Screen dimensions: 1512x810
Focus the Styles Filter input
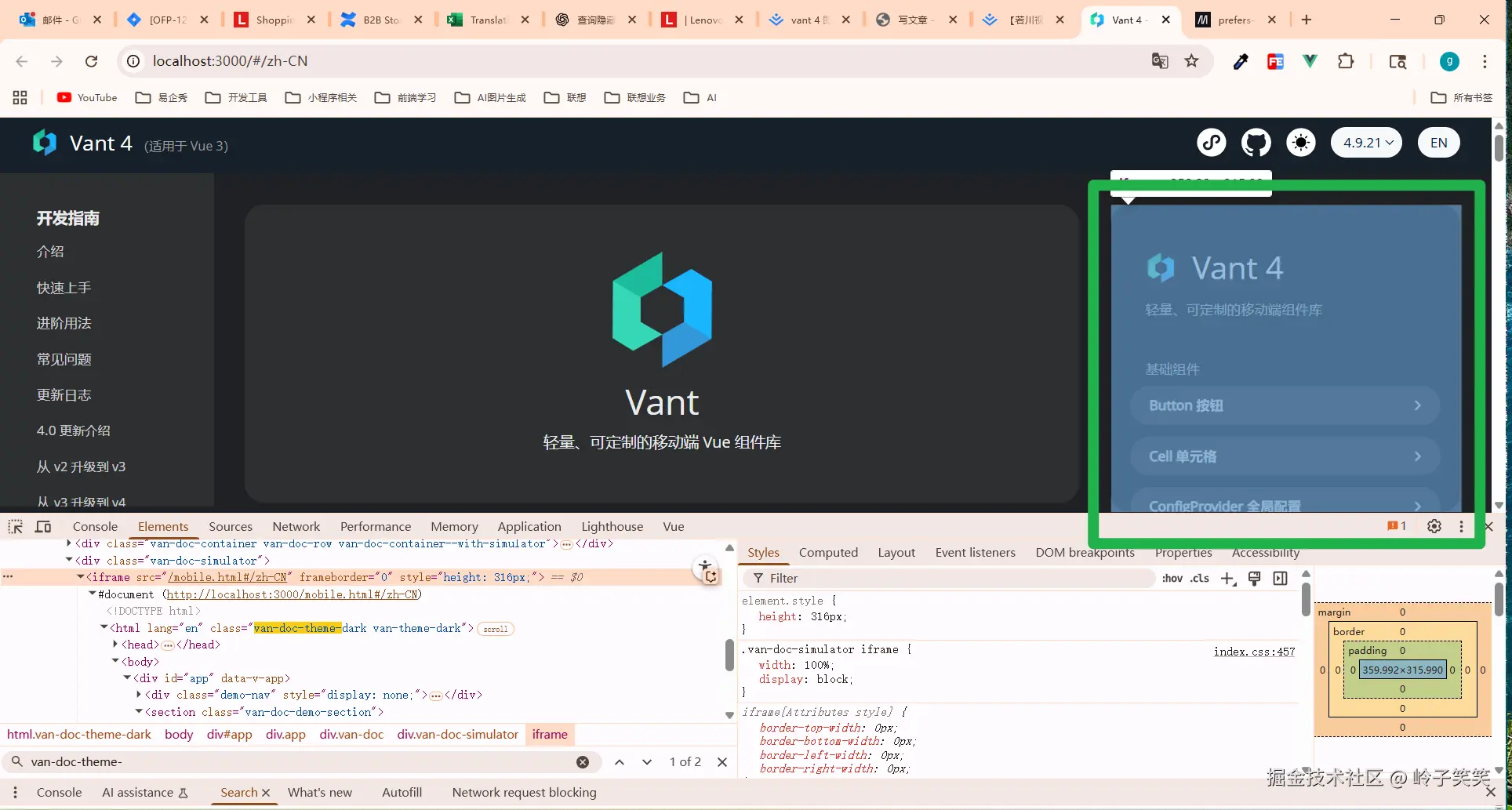point(949,579)
